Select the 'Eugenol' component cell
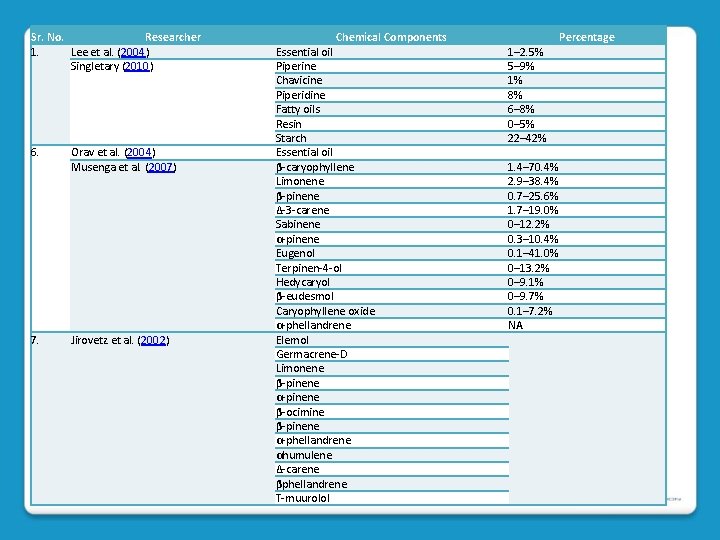Viewport: 720px width, 540px height. coord(391,253)
